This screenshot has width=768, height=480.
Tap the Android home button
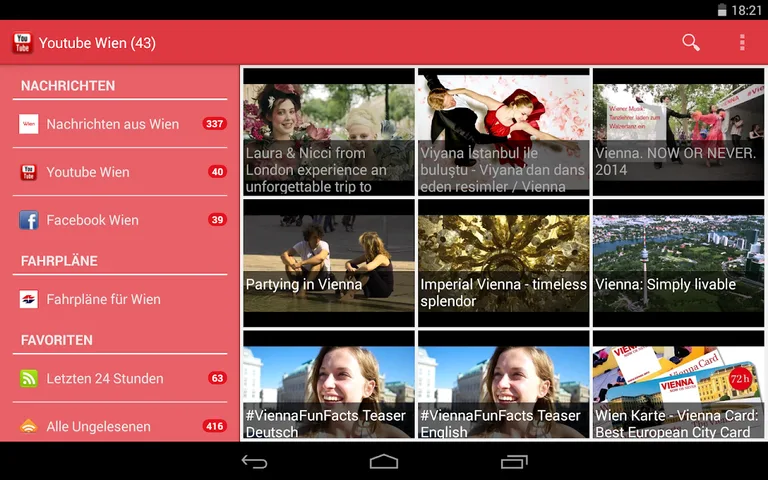[x=384, y=461]
